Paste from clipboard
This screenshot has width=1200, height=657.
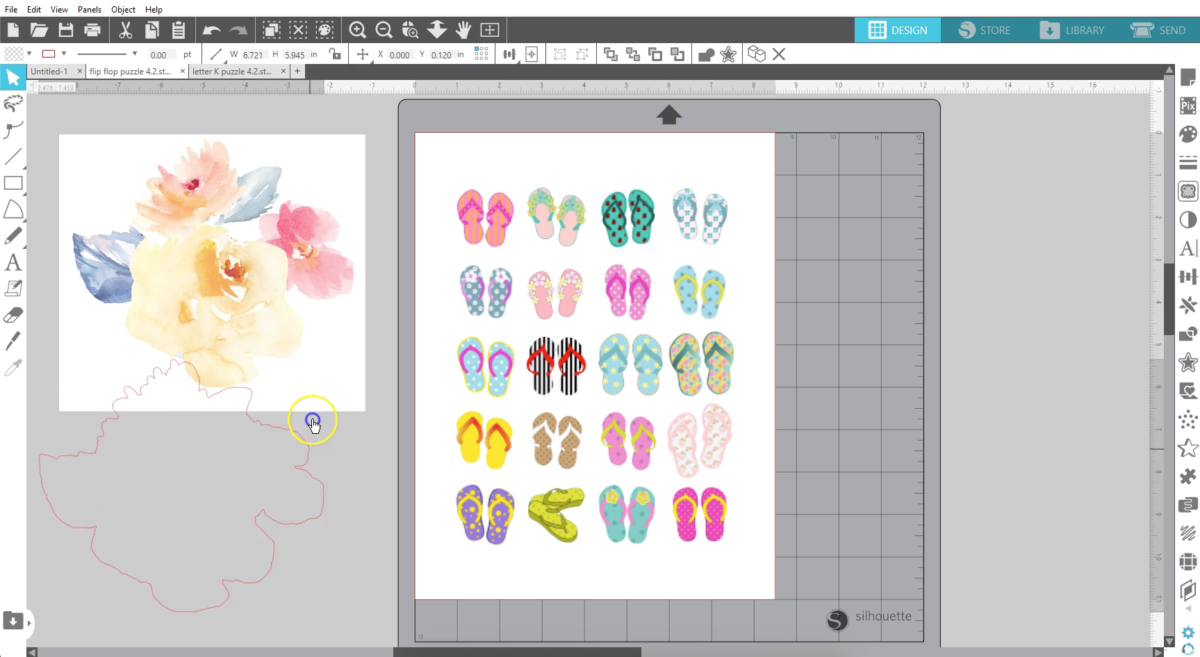(x=178, y=30)
